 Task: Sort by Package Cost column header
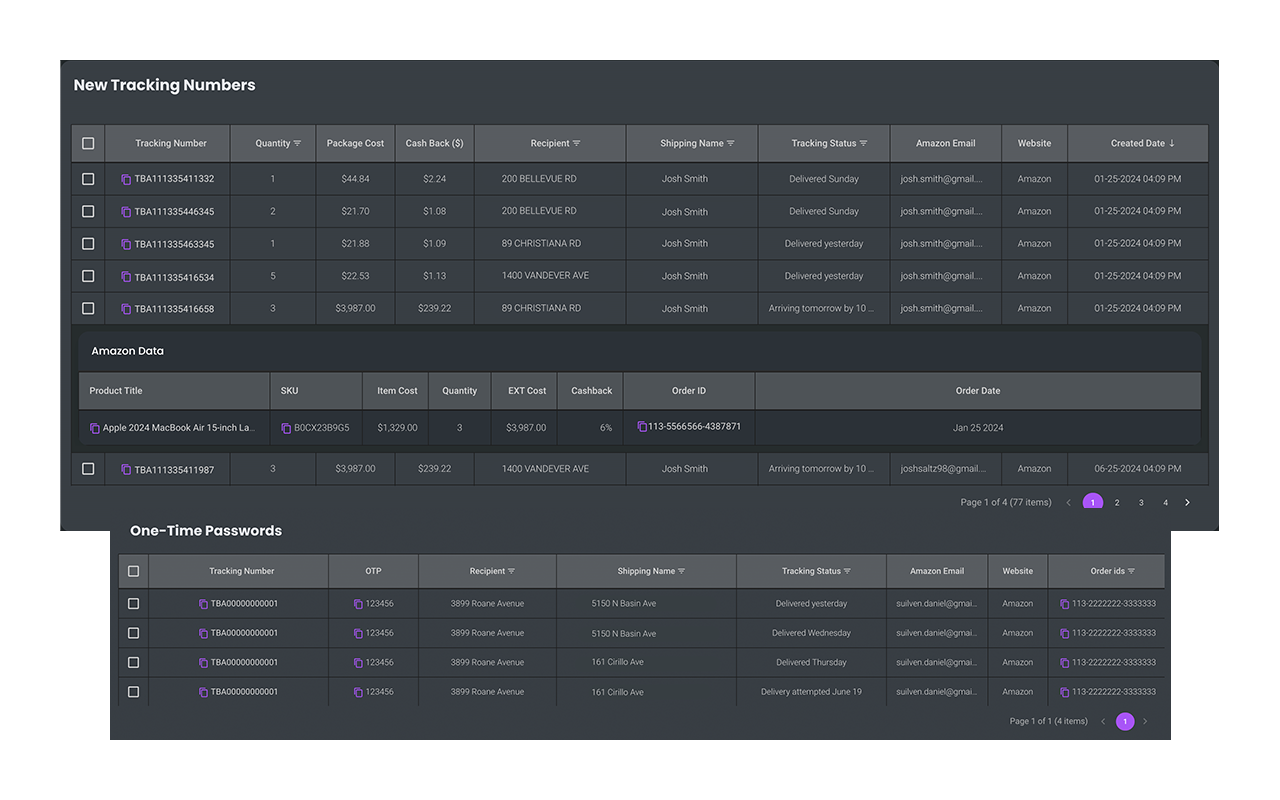click(x=355, y=143)
